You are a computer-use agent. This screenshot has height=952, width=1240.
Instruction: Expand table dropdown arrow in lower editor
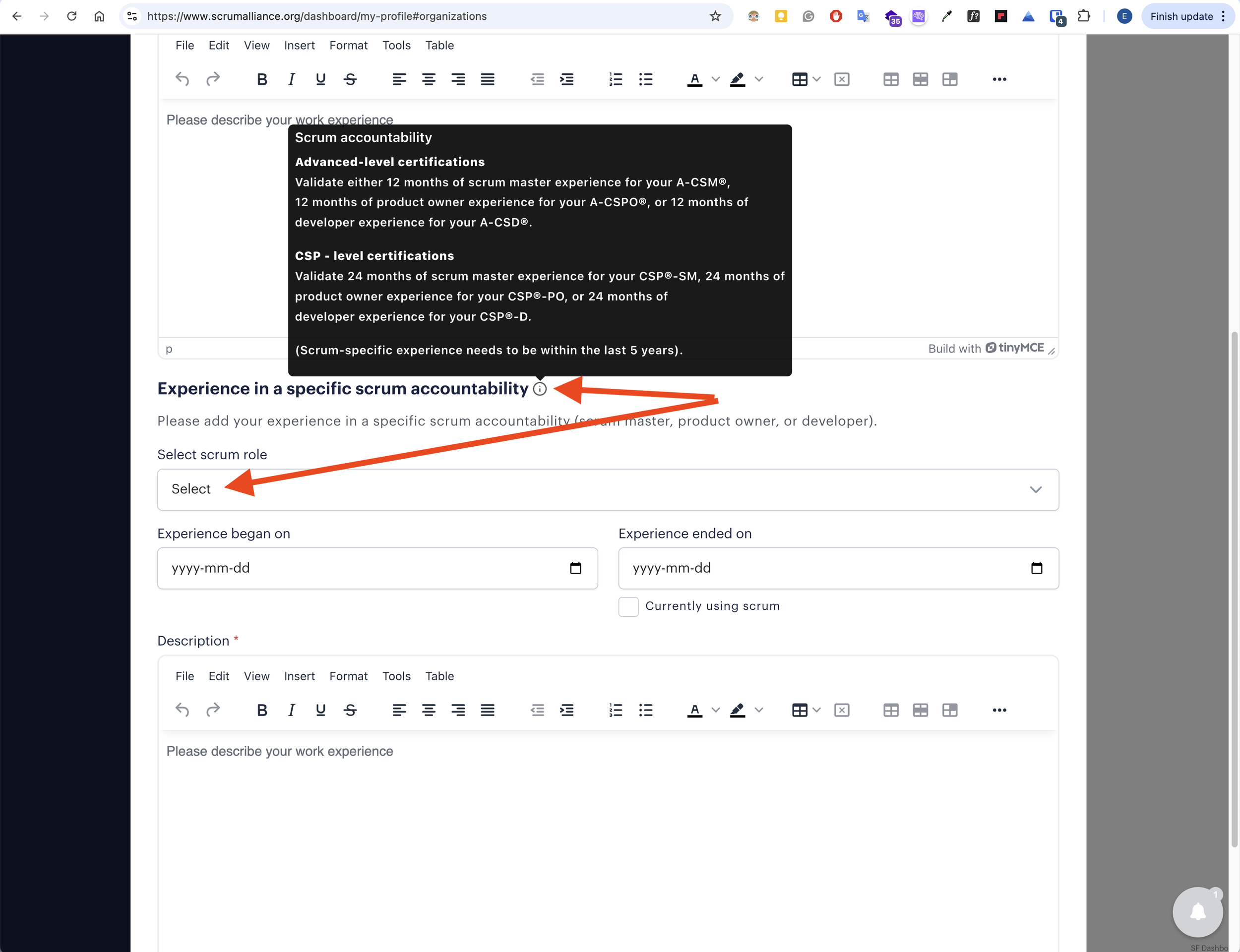pyautogui.click(x=816, y=710)
